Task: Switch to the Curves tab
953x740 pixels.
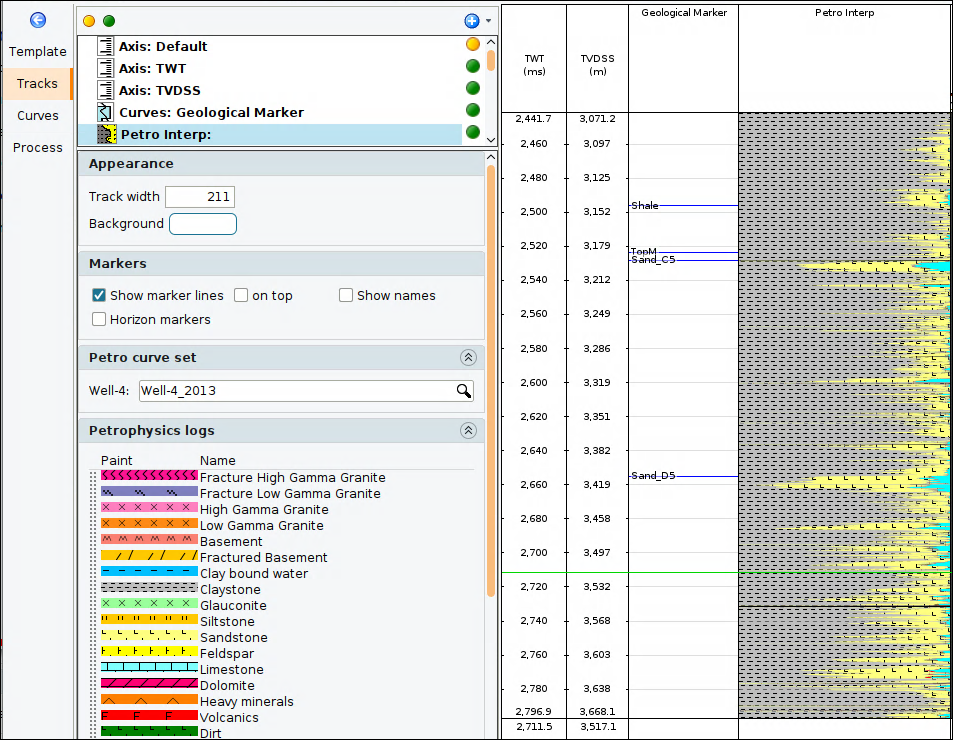Action: pyautogui.click(x=38, y=115)
